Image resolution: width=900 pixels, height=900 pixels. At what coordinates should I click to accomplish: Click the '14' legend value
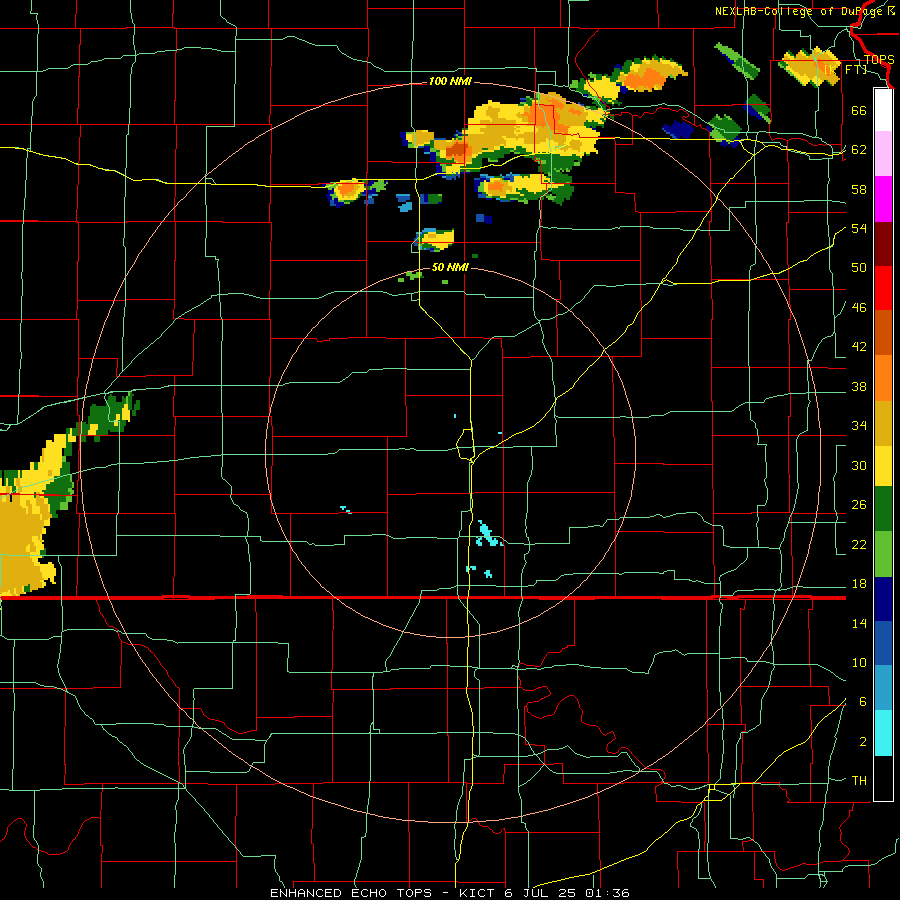(859, 623)
